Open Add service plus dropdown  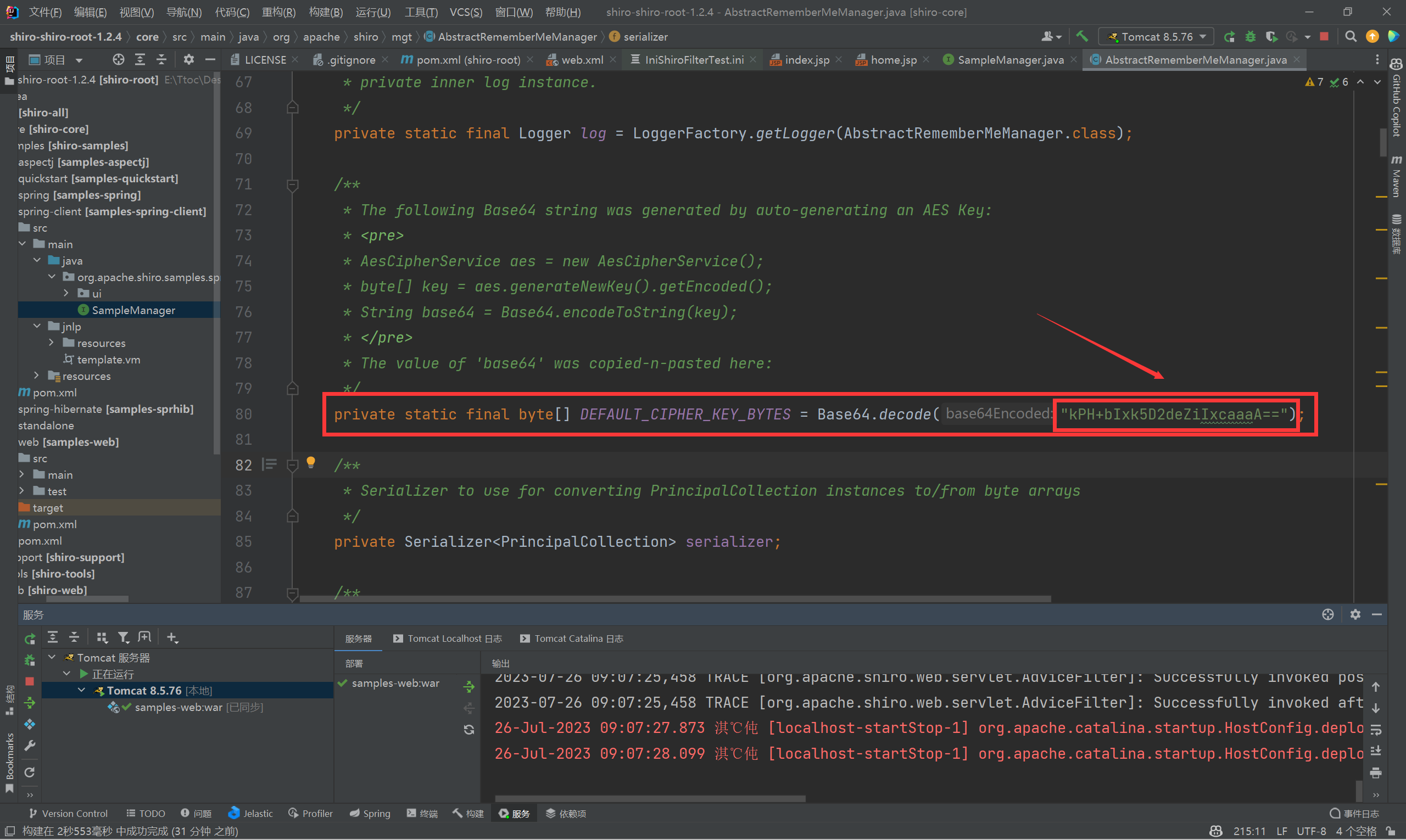point(172,637)
